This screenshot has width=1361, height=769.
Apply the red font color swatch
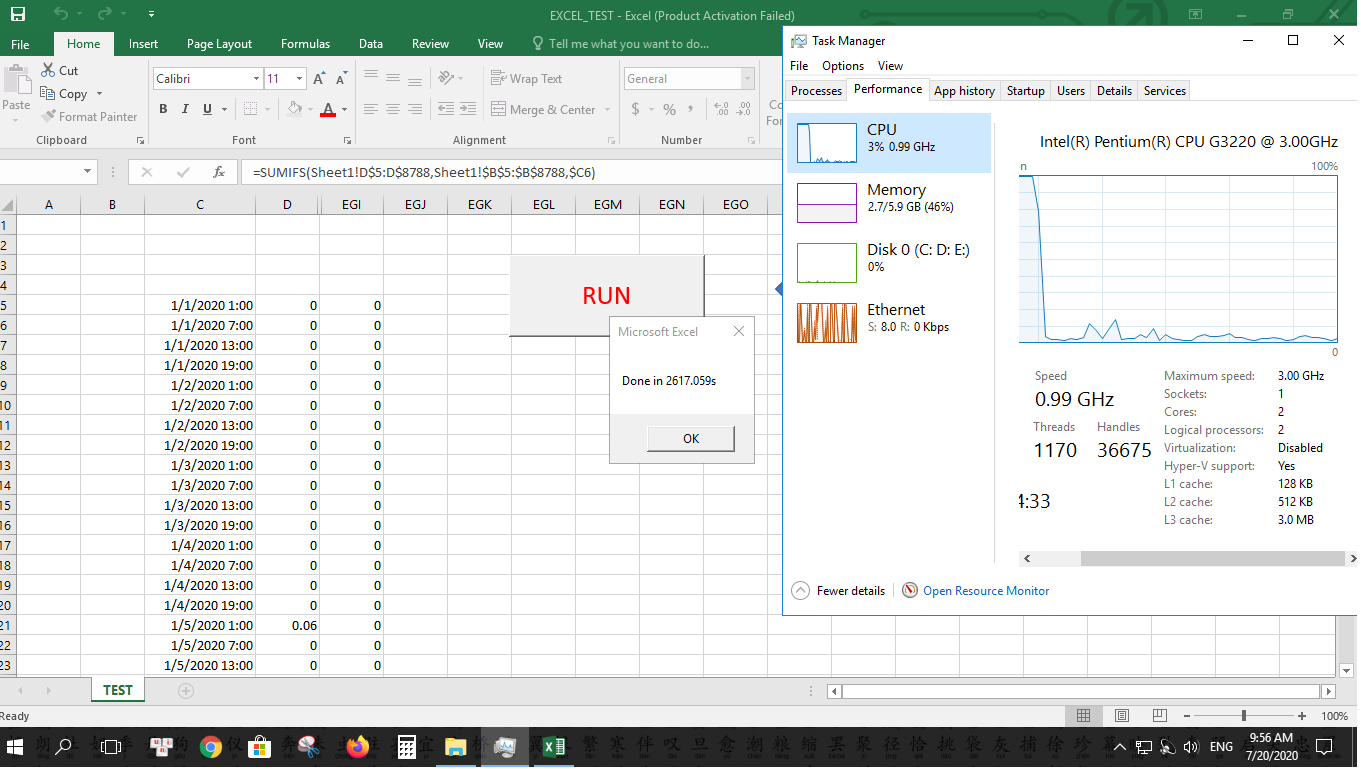328,109
